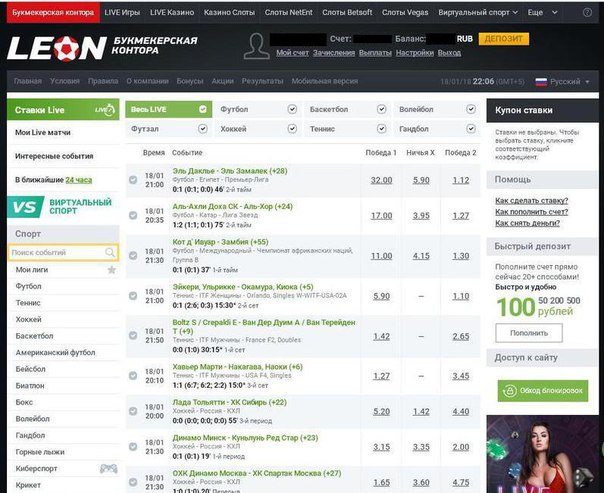The height and width of the screenshot is (493, 604).
Task: Click the round marker for Эйкери, Ульрикке match
Action: point(133,295)
